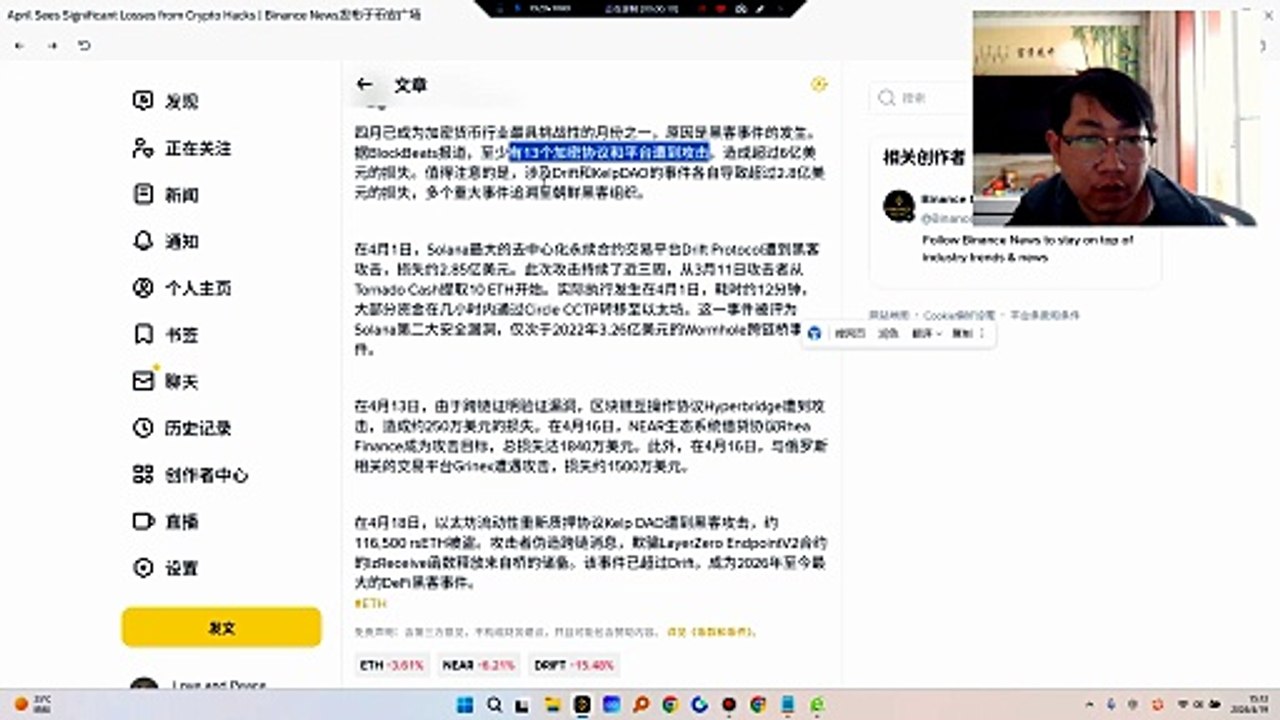
Task: Open 通知 notifications bell icon
Action: (x=143, y=241)
